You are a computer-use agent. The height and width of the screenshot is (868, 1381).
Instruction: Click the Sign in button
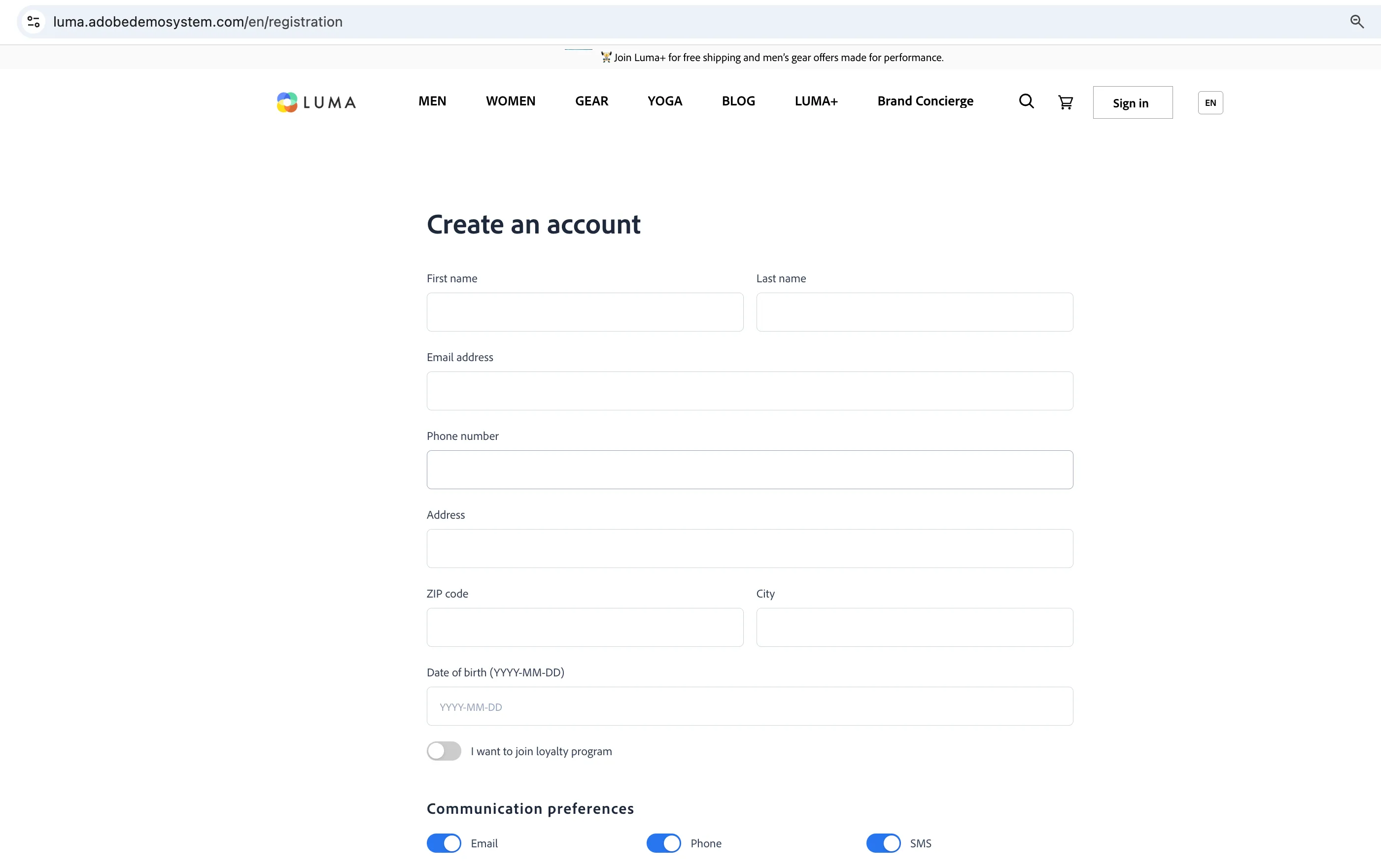pos(1133,102)
